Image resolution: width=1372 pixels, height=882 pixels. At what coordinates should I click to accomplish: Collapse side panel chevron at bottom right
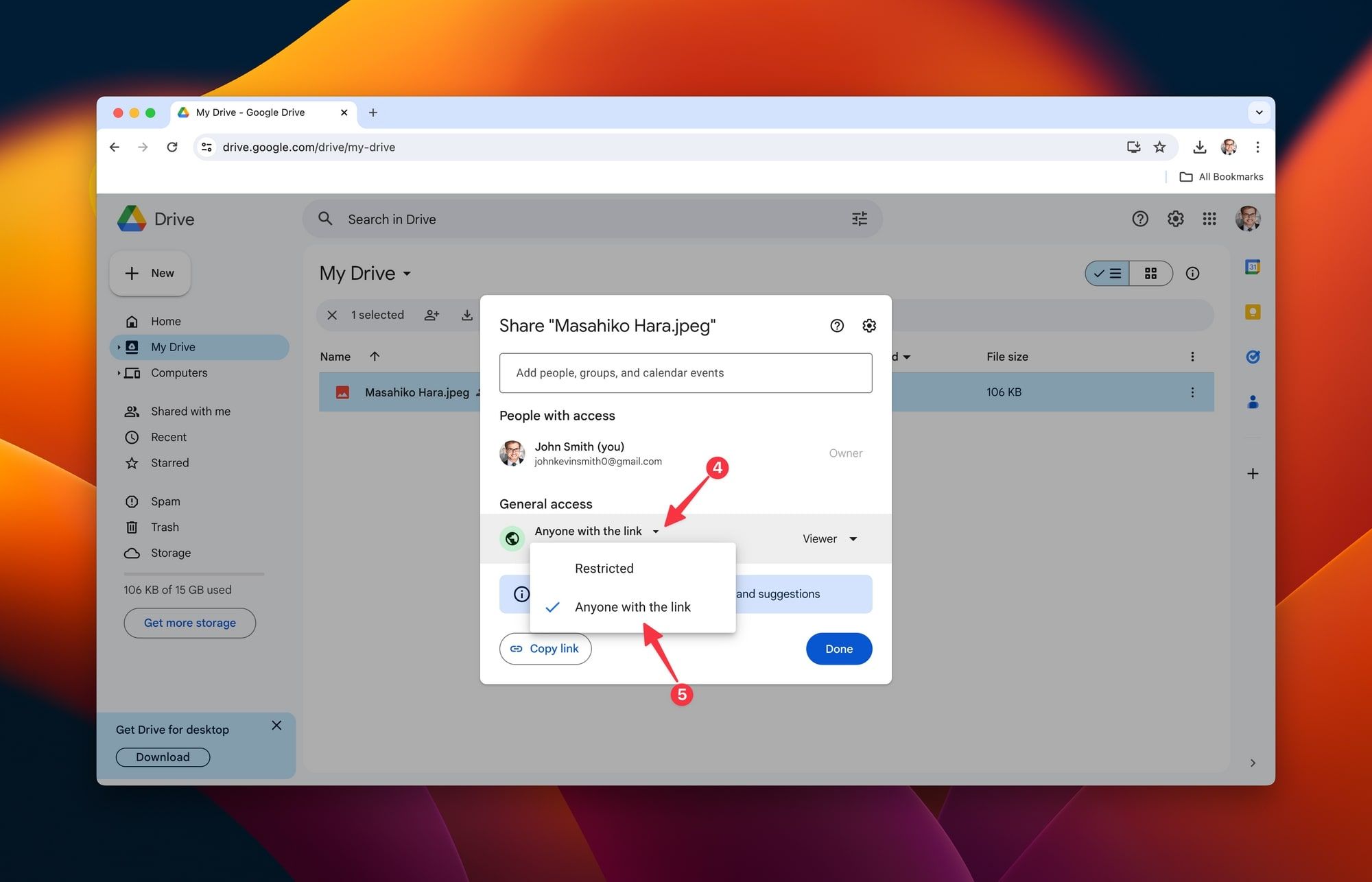(x=1253, y=763)
